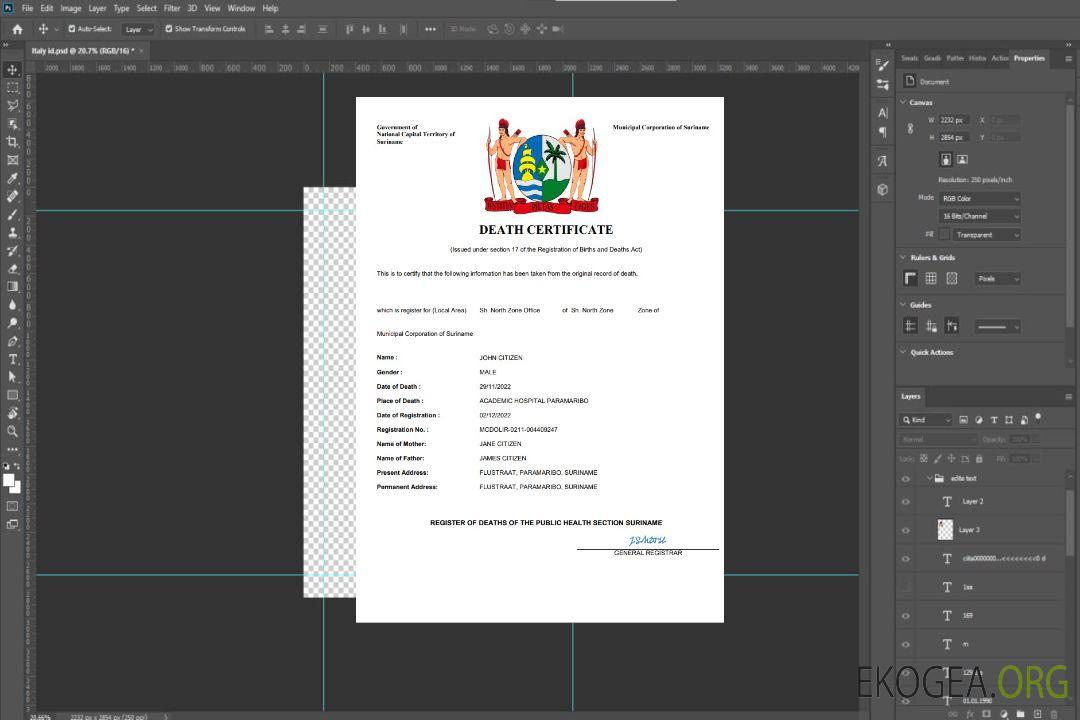This screenshot has width=1080, height=720.
Task: Open Edit Toolbar three-dots button
Action: pos(12,449)
